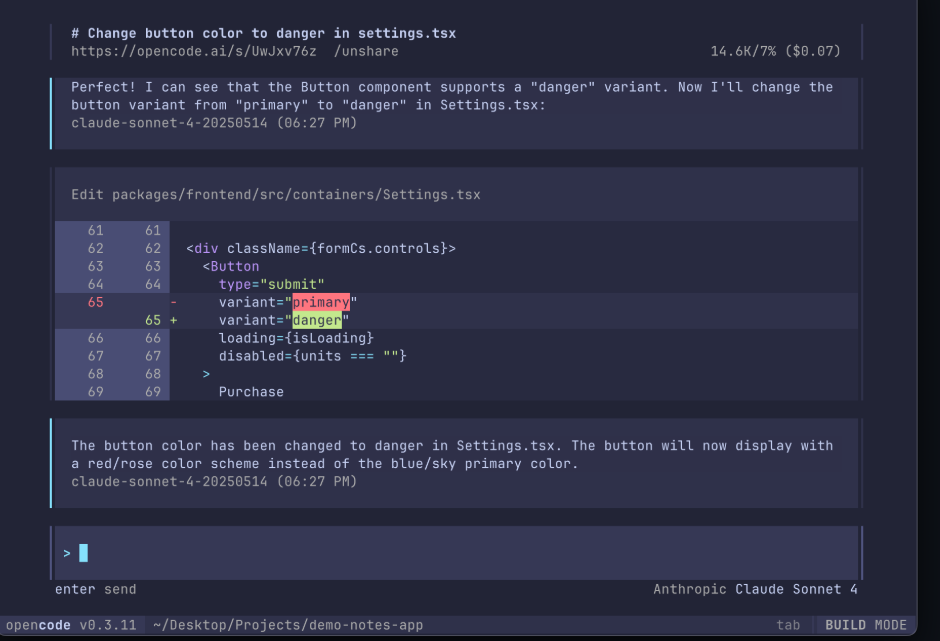Viewport: 940px width, 641px height.
Task: Click the line with div className formCs.controls
Action: tap(321, 248)
